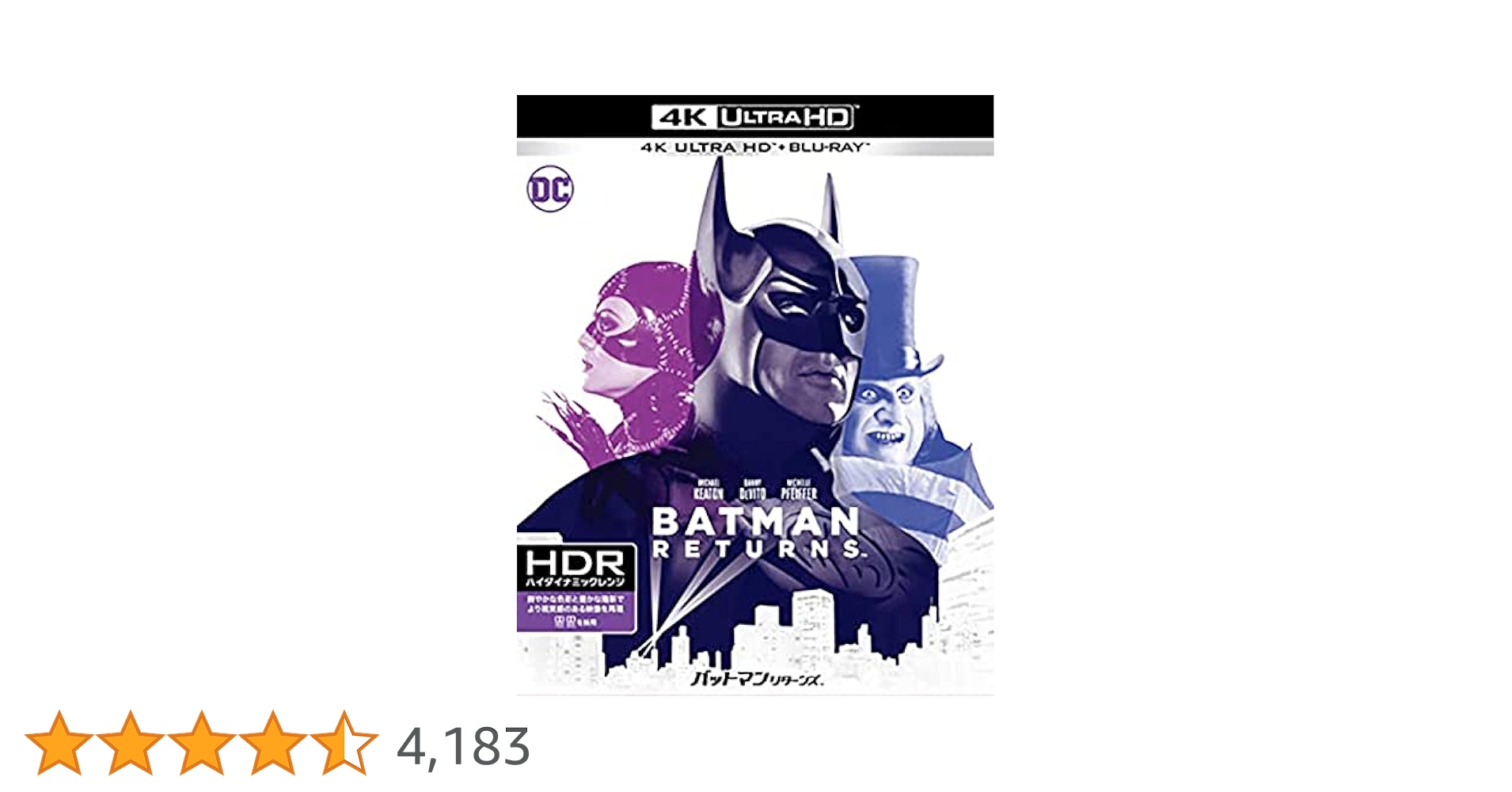Click the DC logo on the cover

click(550, 190)
